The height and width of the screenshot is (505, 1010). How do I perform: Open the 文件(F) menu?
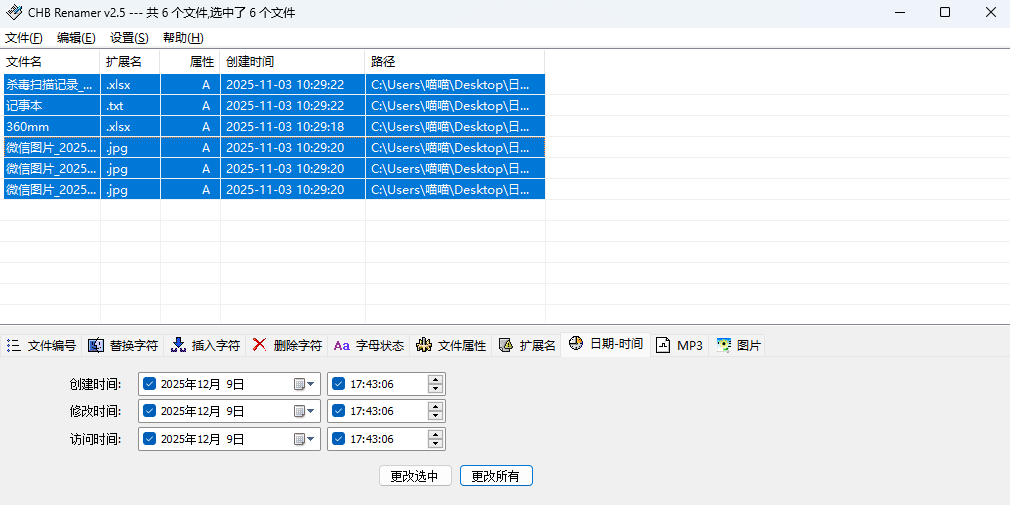(x=24, y=38)
